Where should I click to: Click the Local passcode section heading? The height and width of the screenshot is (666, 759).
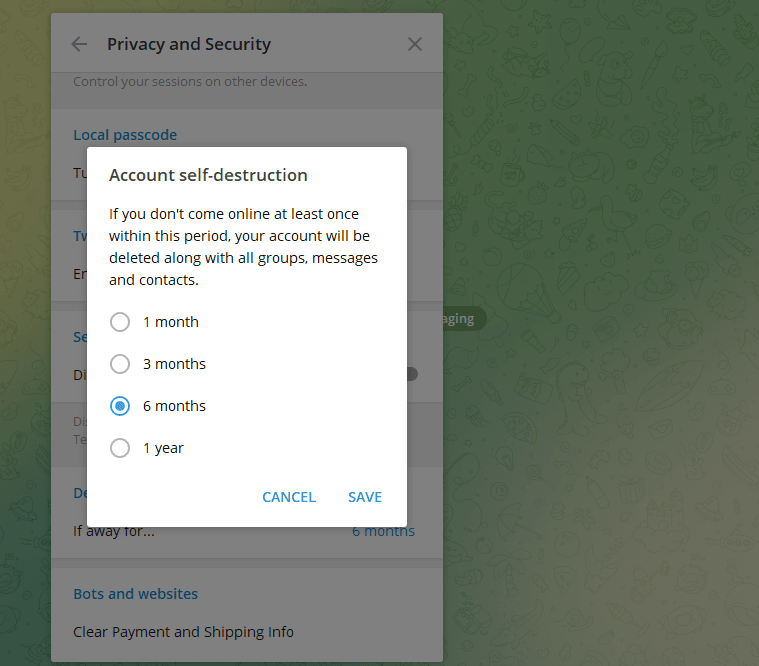point(125,135)
